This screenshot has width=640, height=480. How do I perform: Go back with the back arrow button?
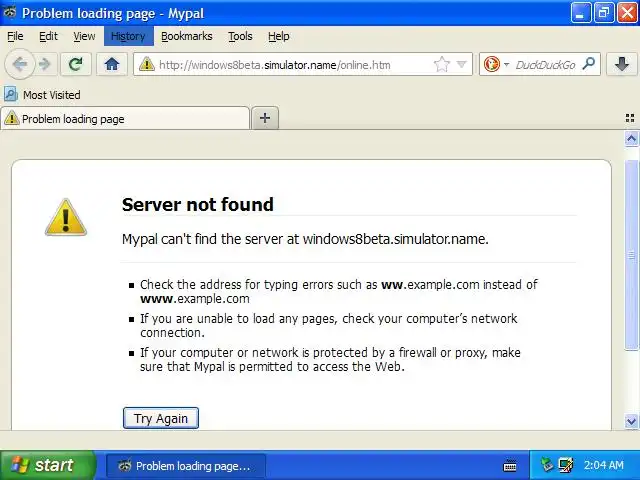tap(20, 64)
